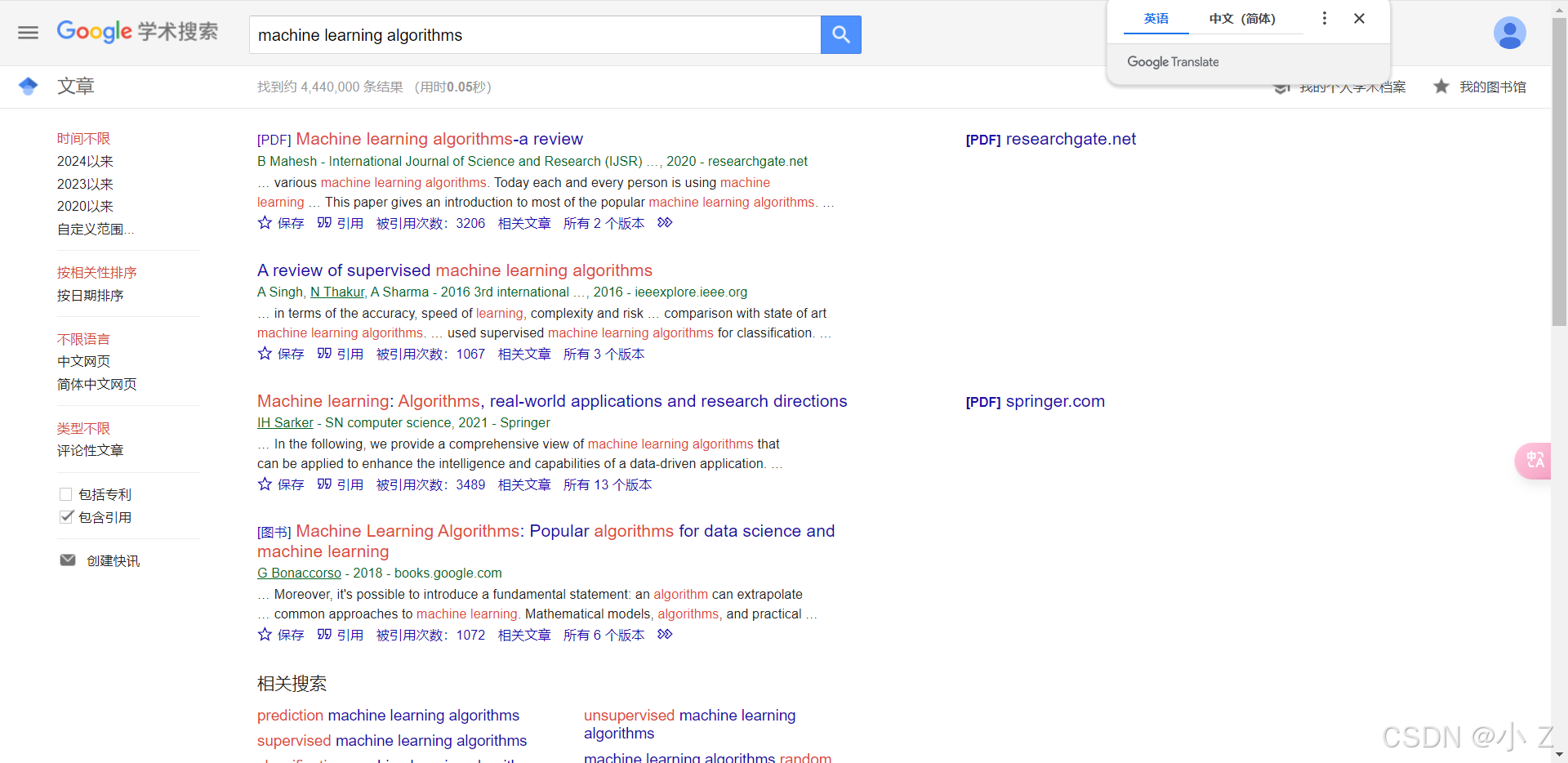Select 按相关性排序 sorting option
The height and width of the screenshot is (763, 1568).
tap(96, 273)
